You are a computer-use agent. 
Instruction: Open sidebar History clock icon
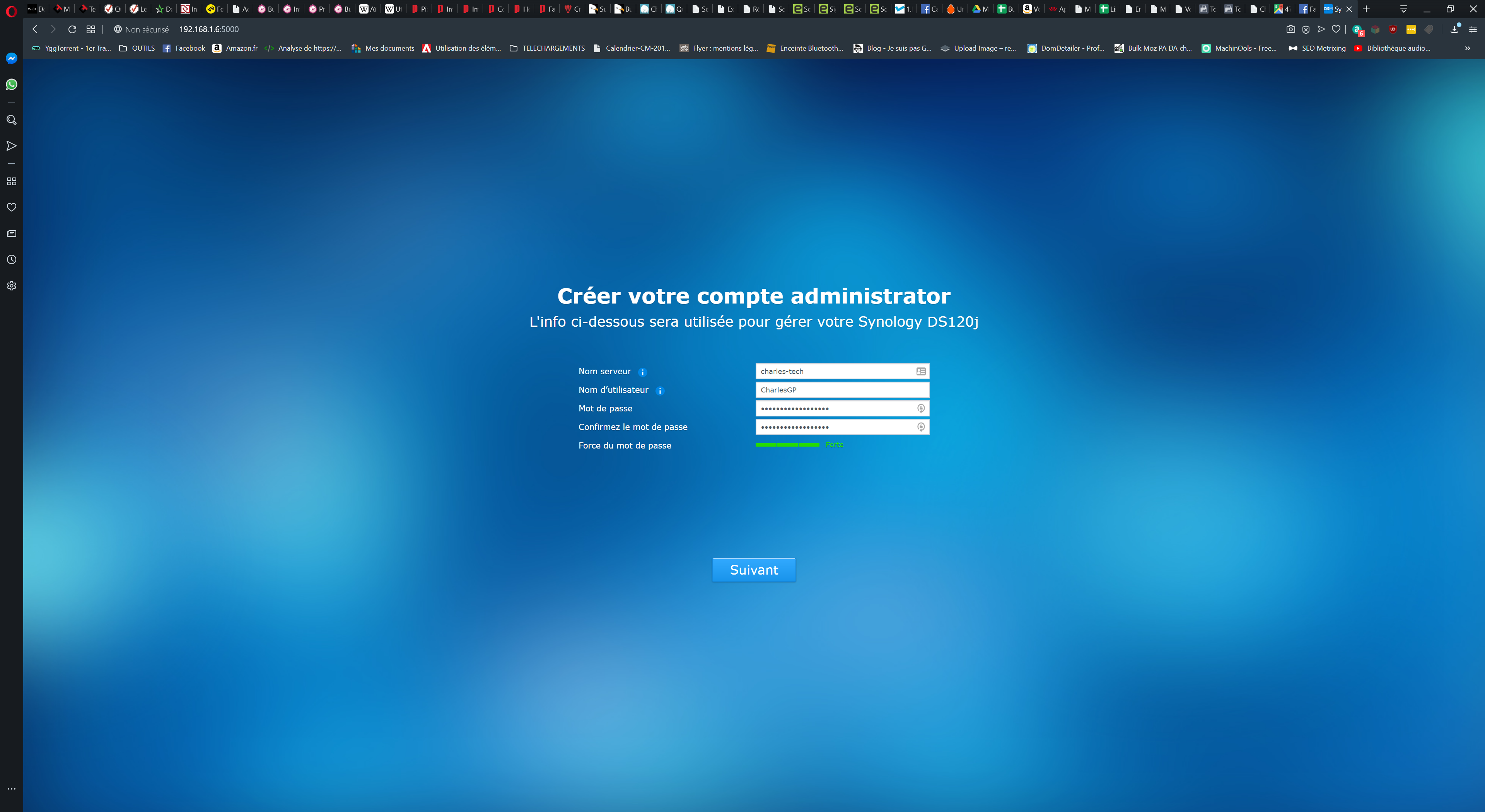pyautogui.click(x=12, y=260)
